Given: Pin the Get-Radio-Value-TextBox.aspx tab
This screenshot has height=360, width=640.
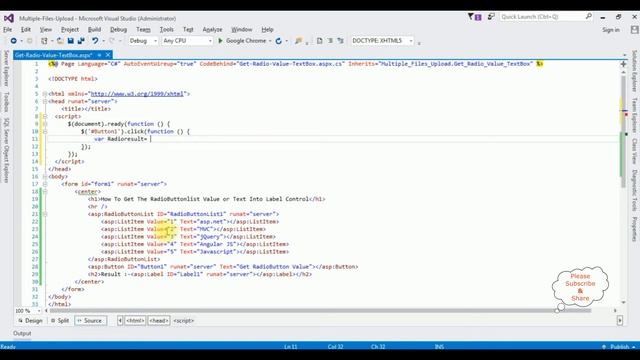Looking at the screenshot, I should [99, 55].
